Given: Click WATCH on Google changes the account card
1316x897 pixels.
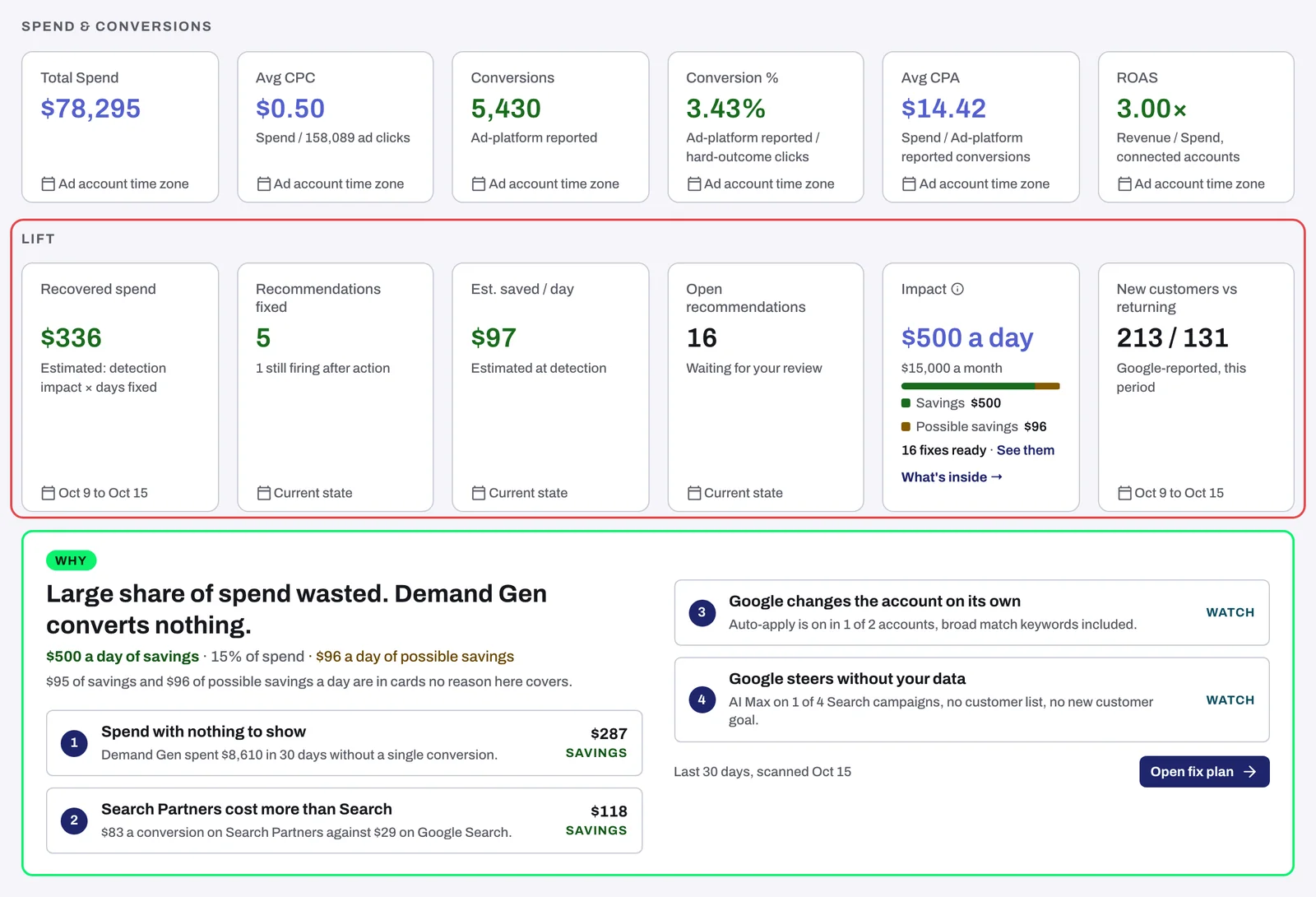Looking at the screenshot, I should [1230, 612].
